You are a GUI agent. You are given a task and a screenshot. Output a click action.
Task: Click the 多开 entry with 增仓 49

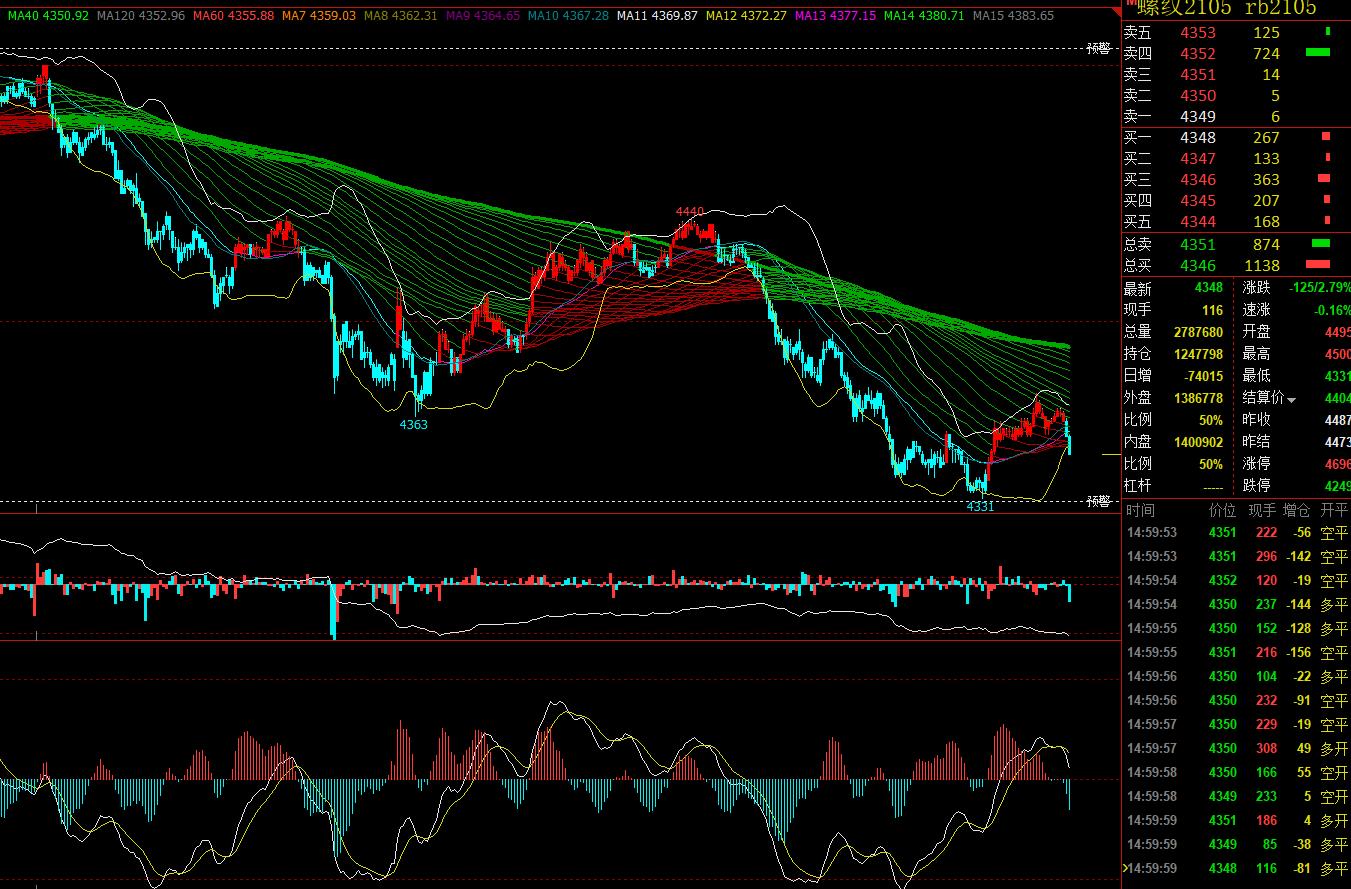(1334, 748)
